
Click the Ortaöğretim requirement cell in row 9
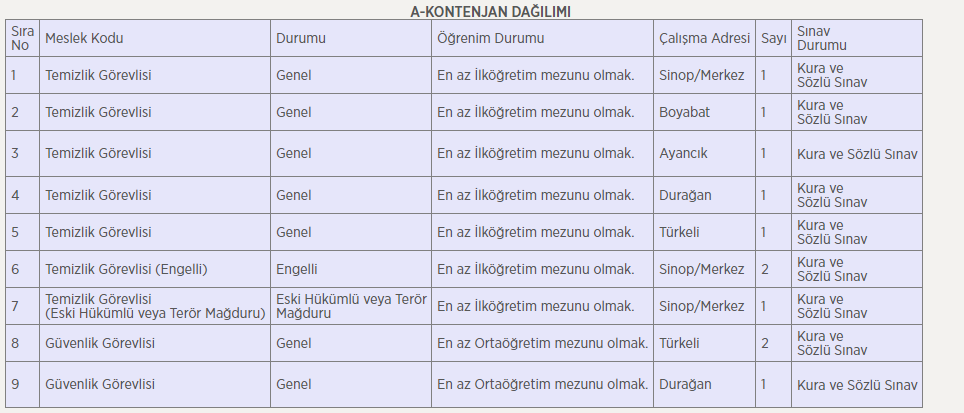point(543,384)
